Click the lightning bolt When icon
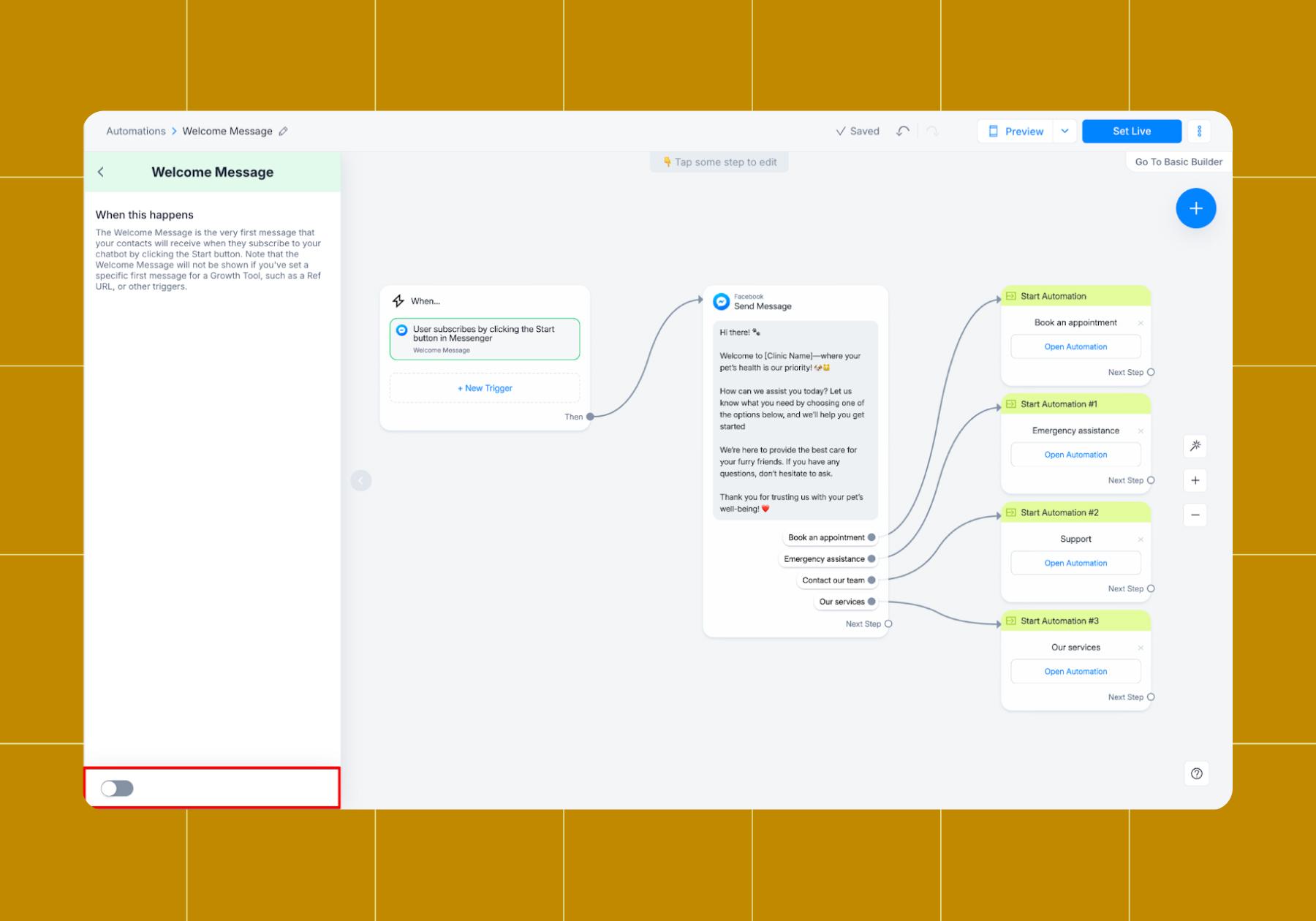Screen dimensions: 1316x921 [x=398, y=300]
